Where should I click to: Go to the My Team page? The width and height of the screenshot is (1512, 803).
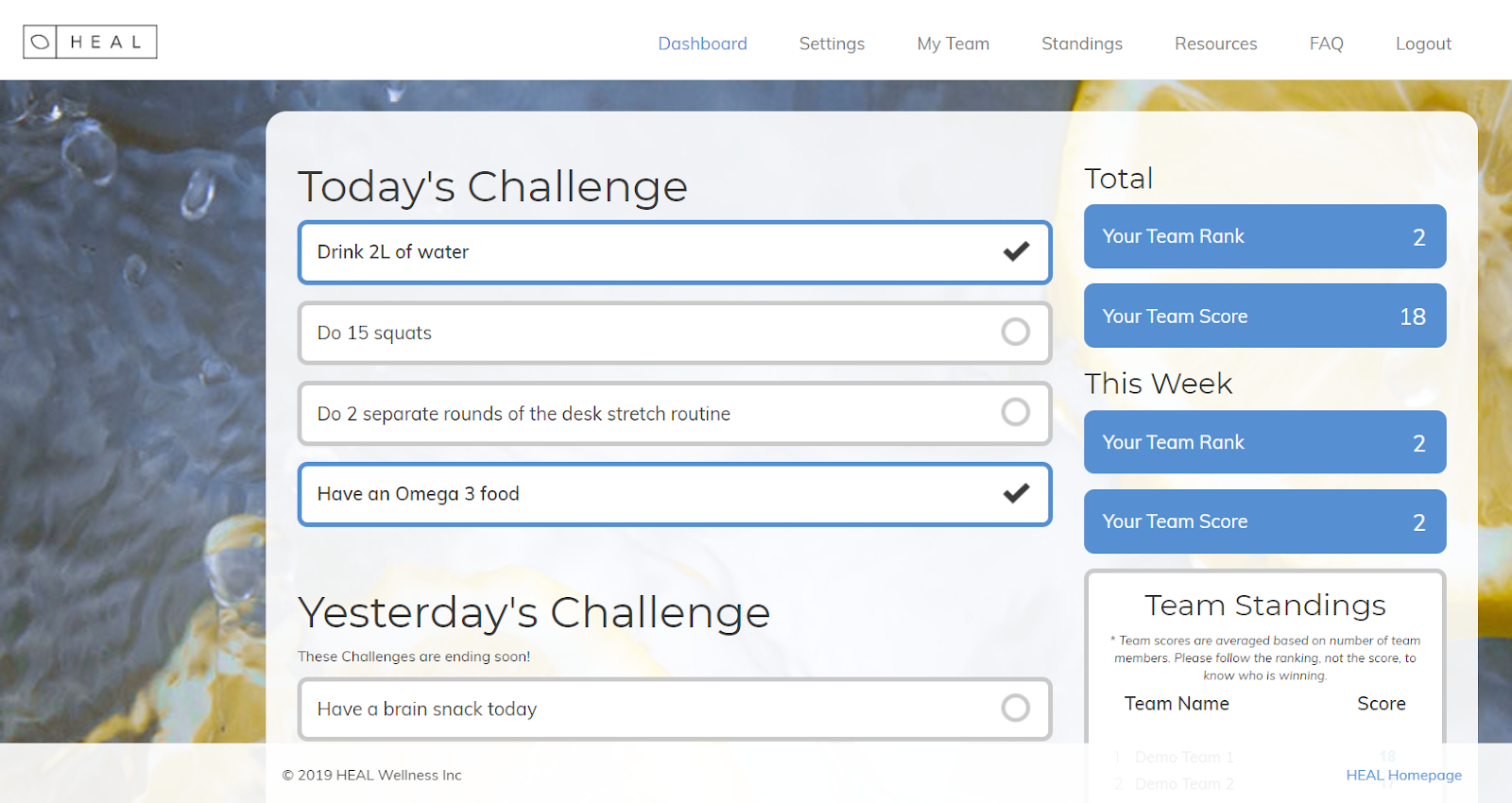coord(952,43)
